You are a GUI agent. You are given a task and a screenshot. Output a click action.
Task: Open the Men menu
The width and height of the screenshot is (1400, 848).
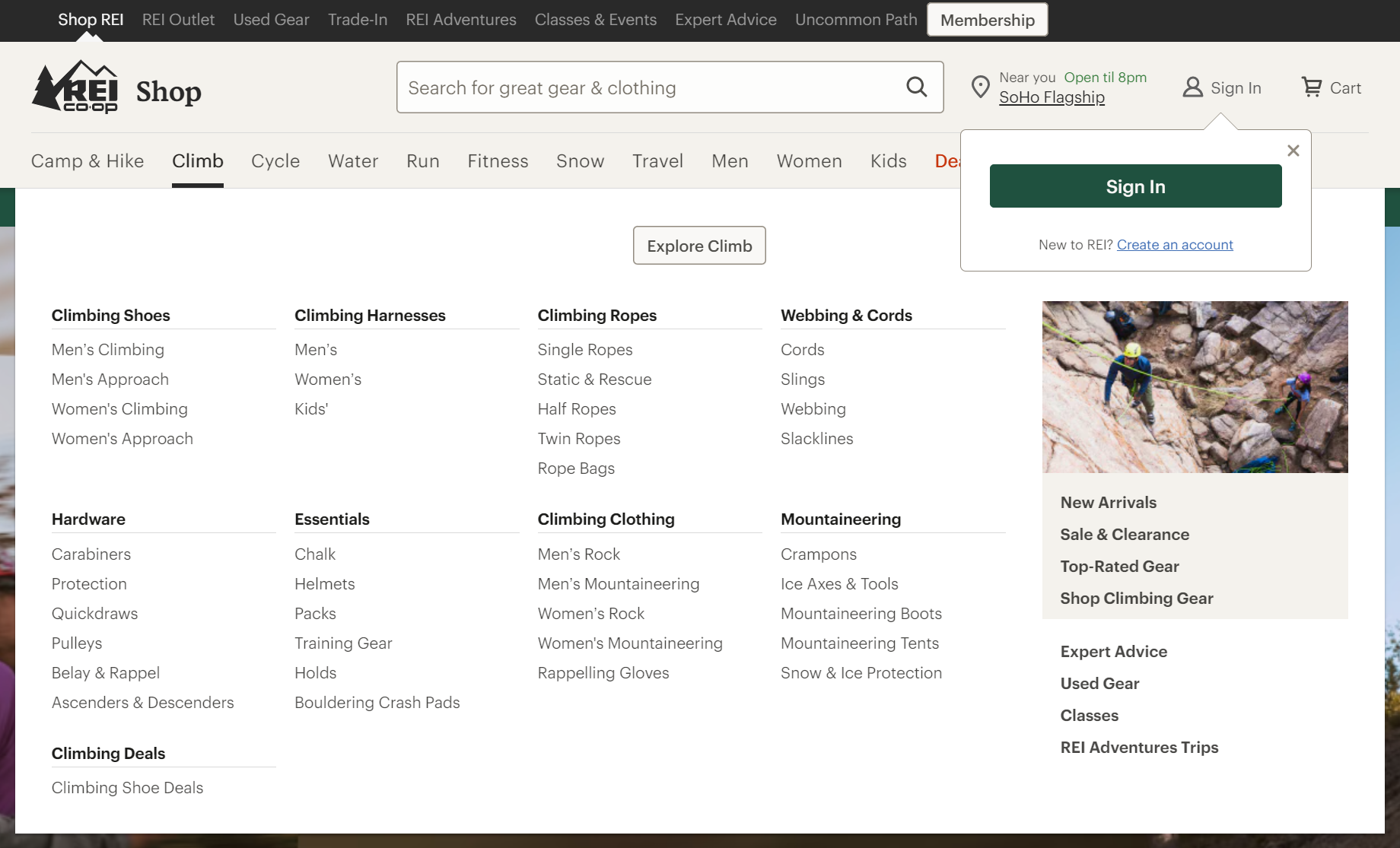pyautogui.click(x=730, y=161)
